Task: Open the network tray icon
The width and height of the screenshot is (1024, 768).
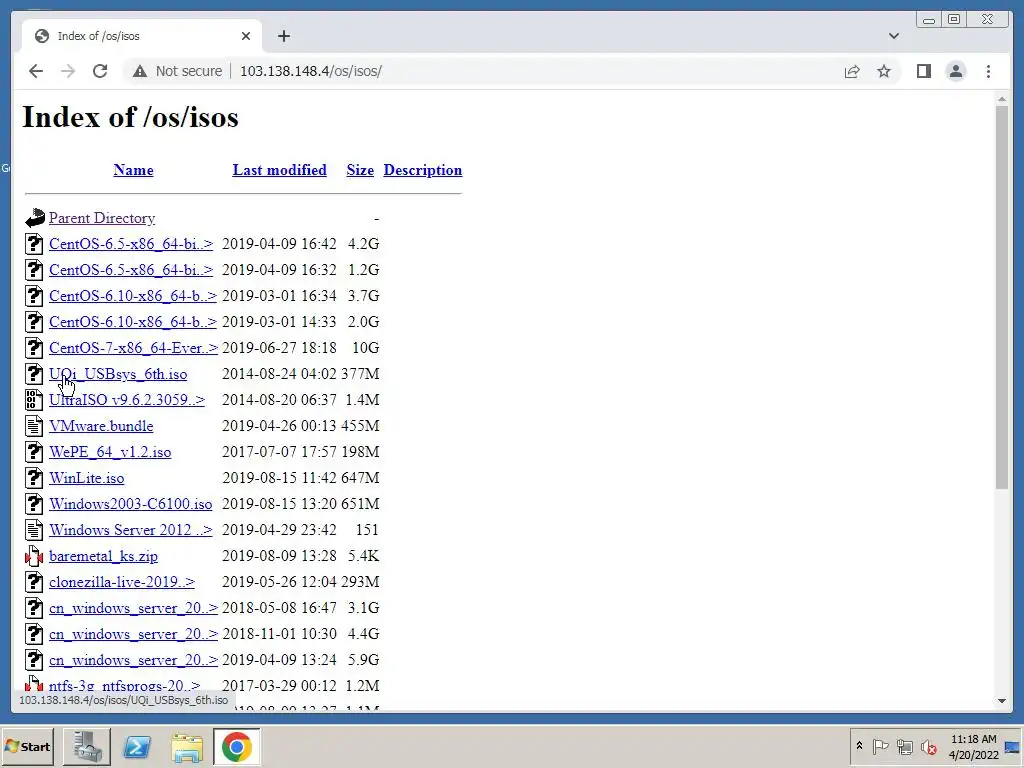Action: (904, 746)
